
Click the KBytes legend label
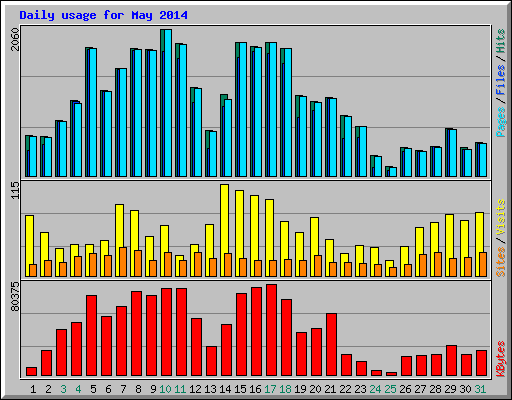pyautogui.click(x=501, y=359)
